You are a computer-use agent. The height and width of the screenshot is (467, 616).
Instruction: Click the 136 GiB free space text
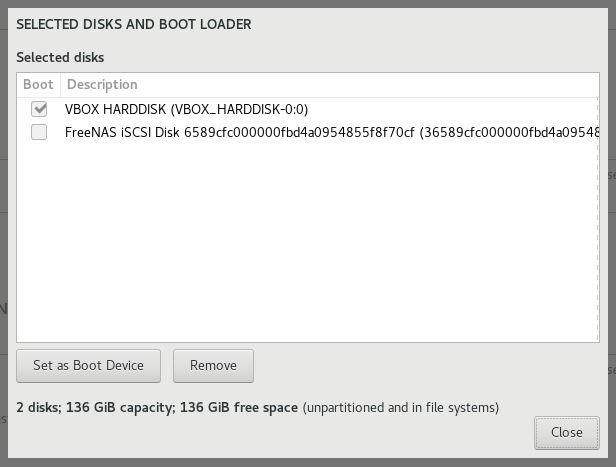click(x=243, y=407)
